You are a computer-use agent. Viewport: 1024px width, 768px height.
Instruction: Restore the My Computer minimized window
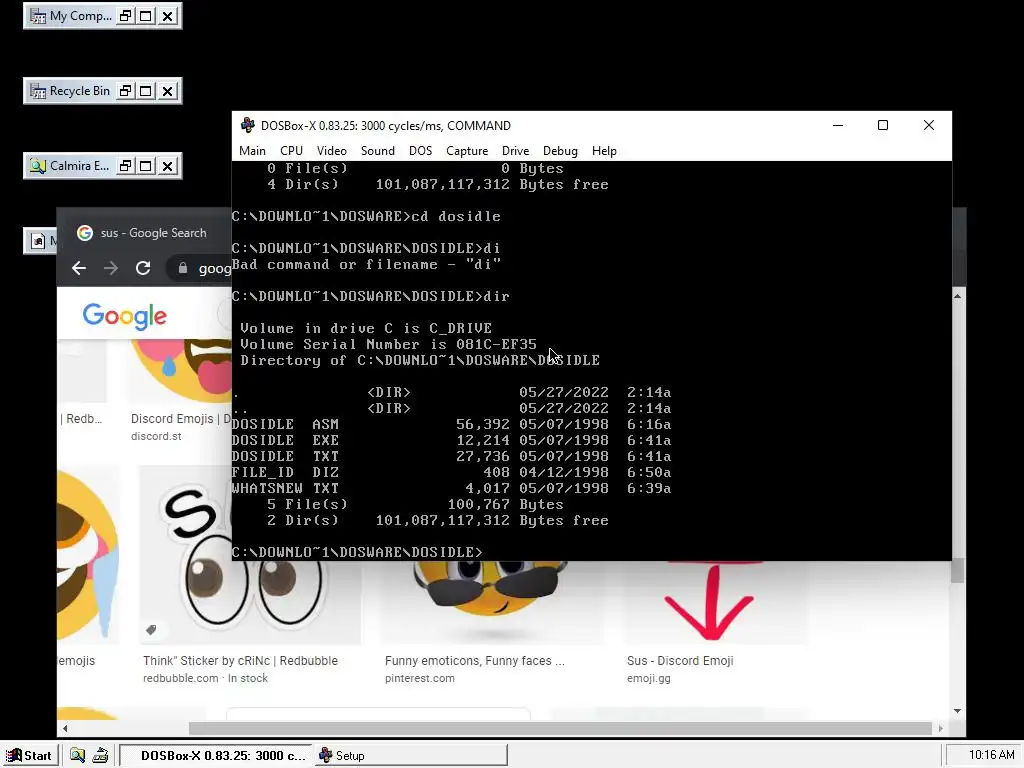click(125, 16)
